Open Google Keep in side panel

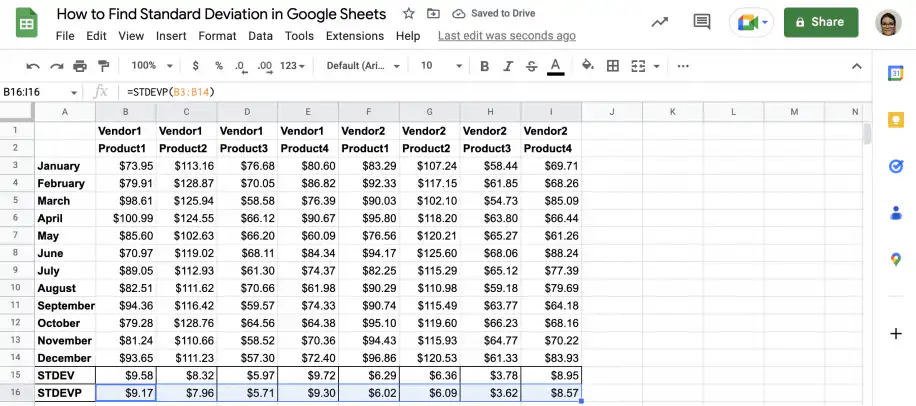pos(896,120)
